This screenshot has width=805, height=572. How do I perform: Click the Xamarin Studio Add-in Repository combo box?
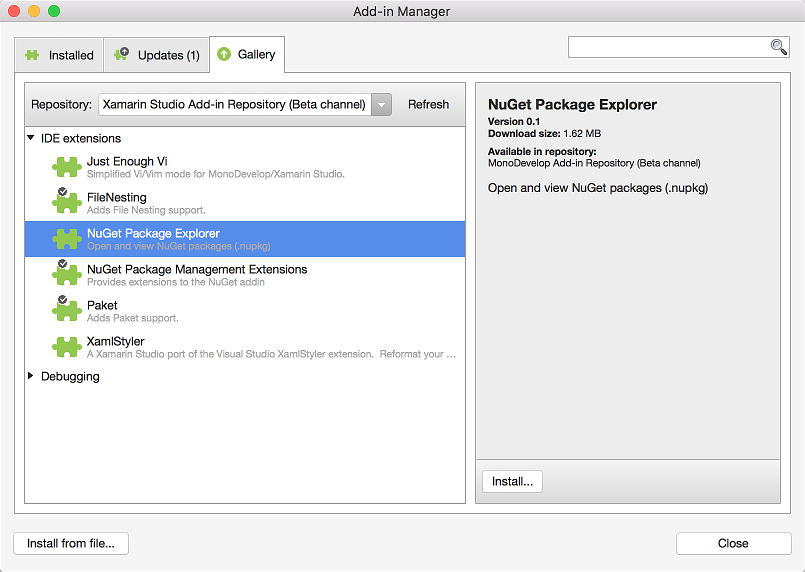point(245,104)
